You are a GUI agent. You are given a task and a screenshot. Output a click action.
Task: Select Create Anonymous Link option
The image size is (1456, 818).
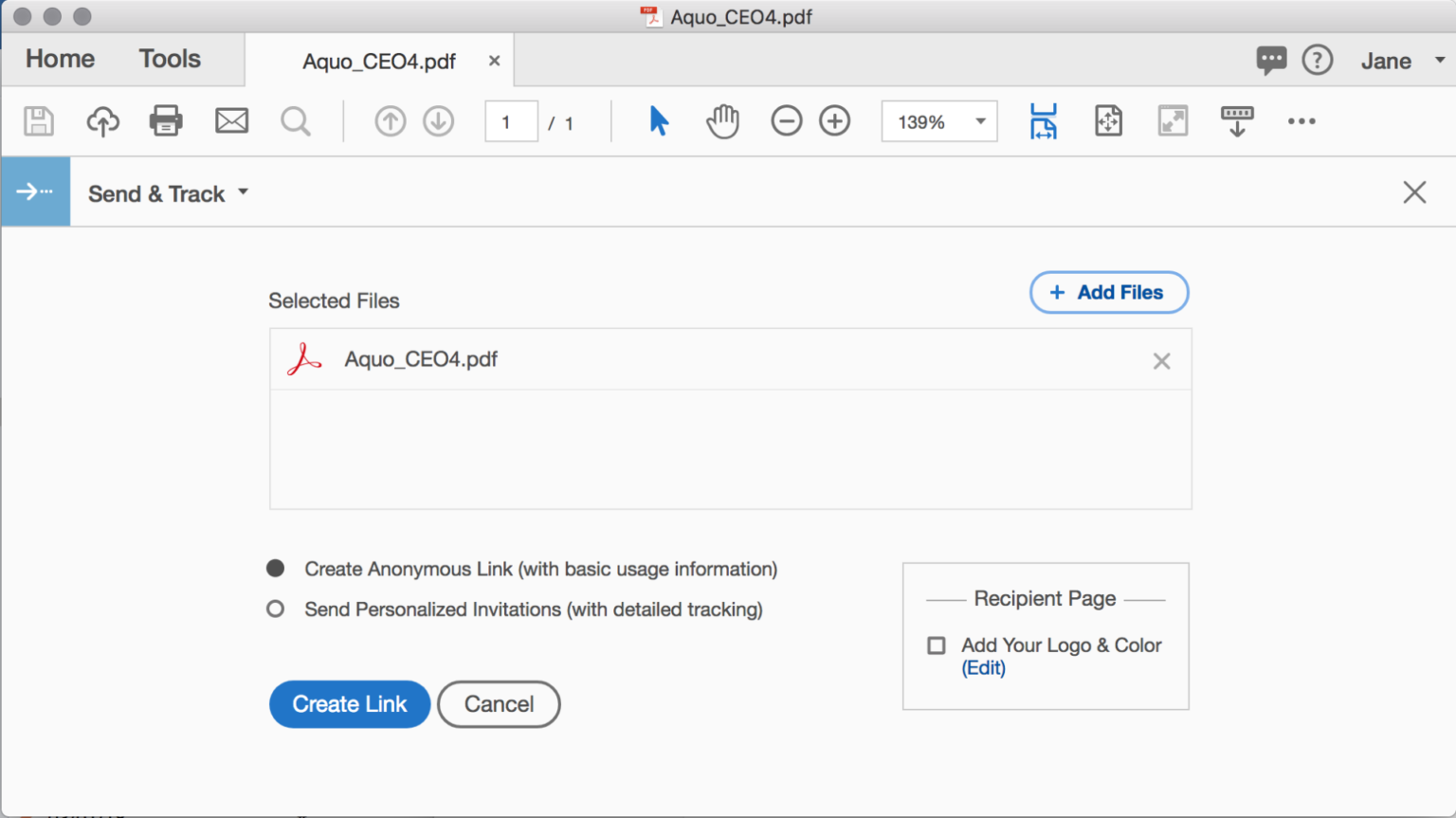(x=275, y=568)
